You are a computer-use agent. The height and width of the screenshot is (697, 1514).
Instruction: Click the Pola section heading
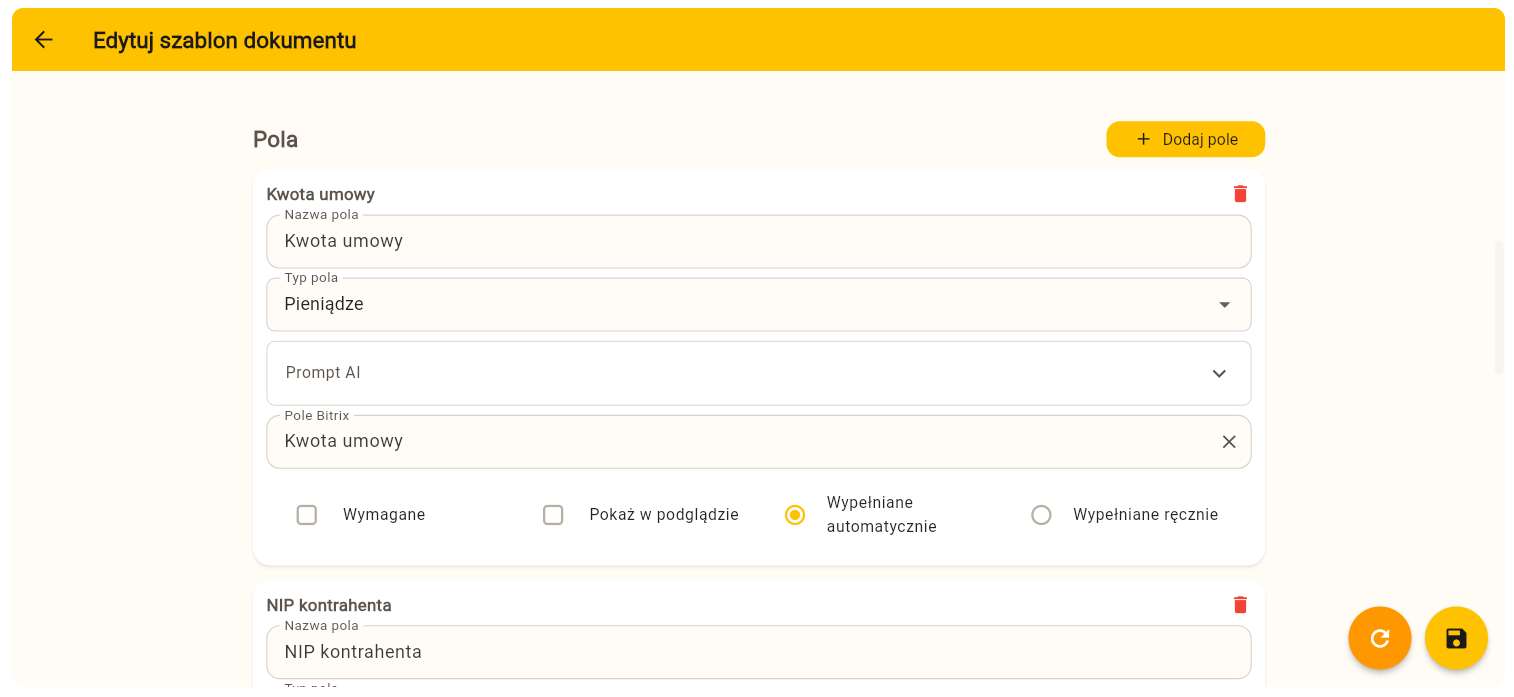coord(275,140)
